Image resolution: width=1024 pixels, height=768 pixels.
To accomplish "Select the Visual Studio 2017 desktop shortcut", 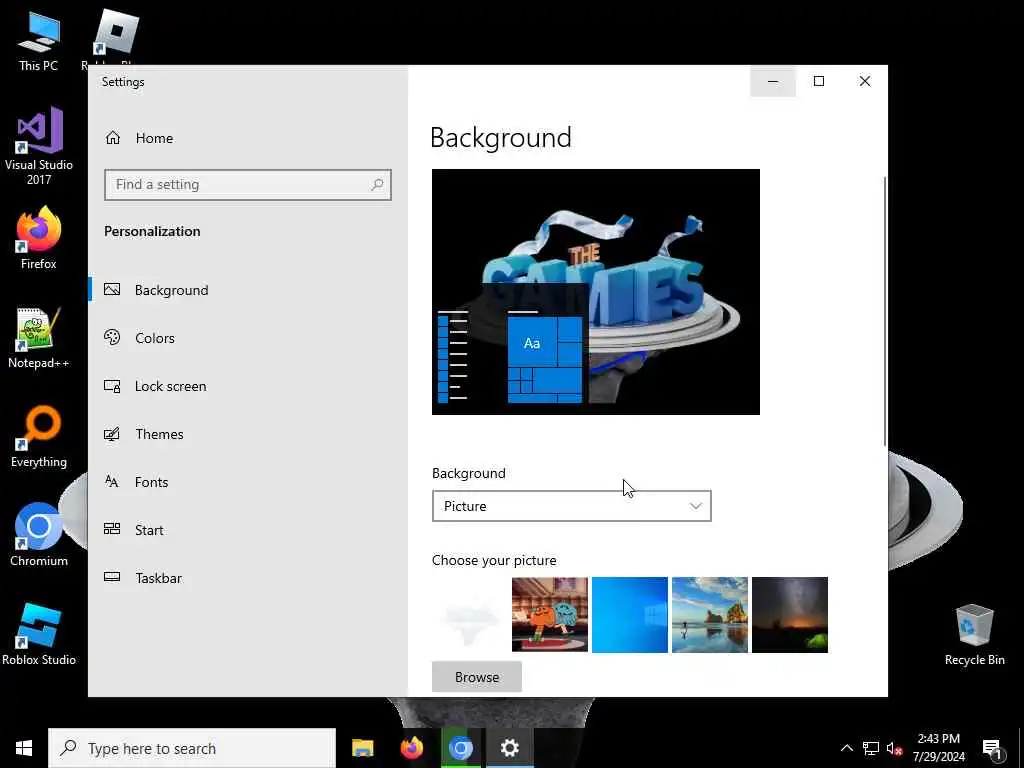I will click(39, 146).
